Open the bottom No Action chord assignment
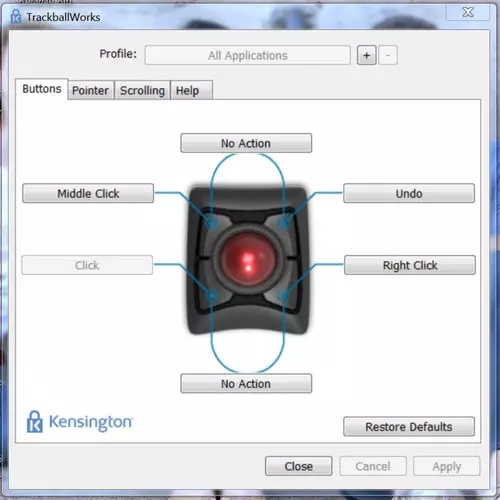This screenshot has width=500, height=500. 246,384
